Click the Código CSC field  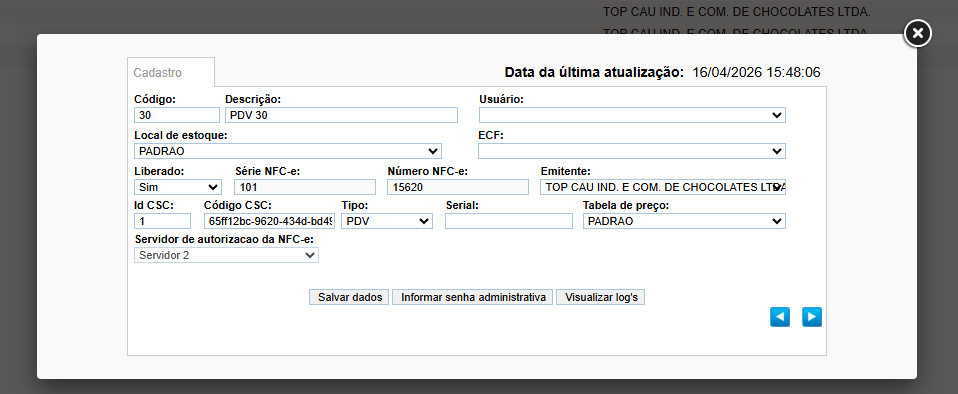(x=269, y=221)
